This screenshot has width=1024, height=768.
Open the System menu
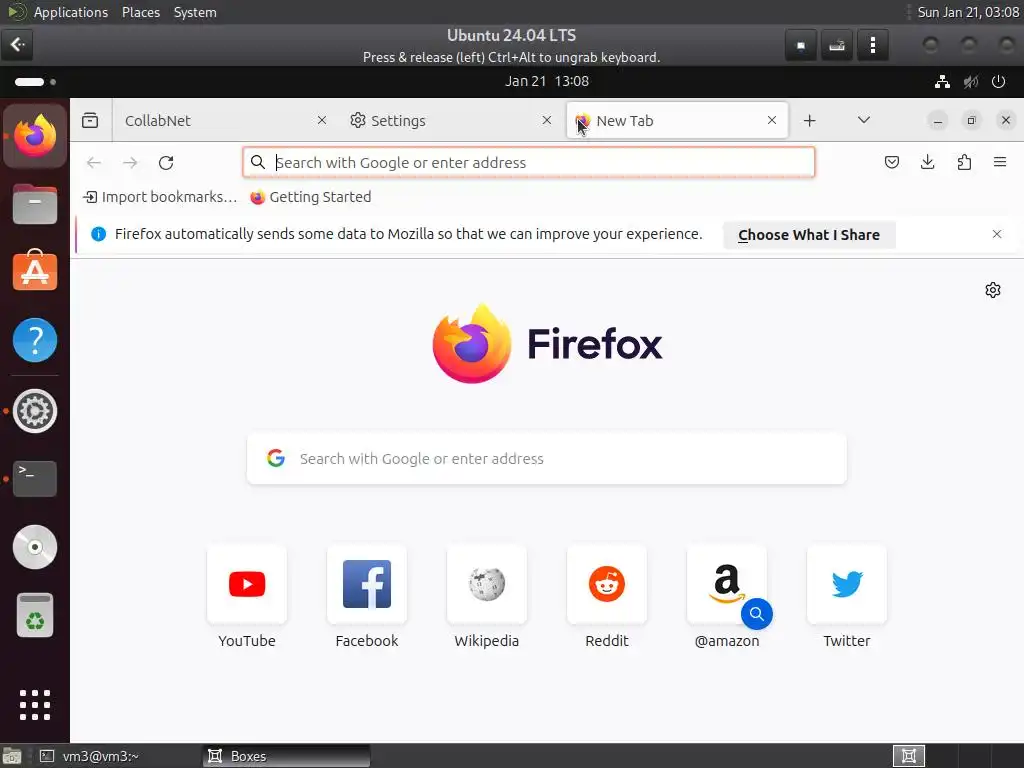(195, 12)
